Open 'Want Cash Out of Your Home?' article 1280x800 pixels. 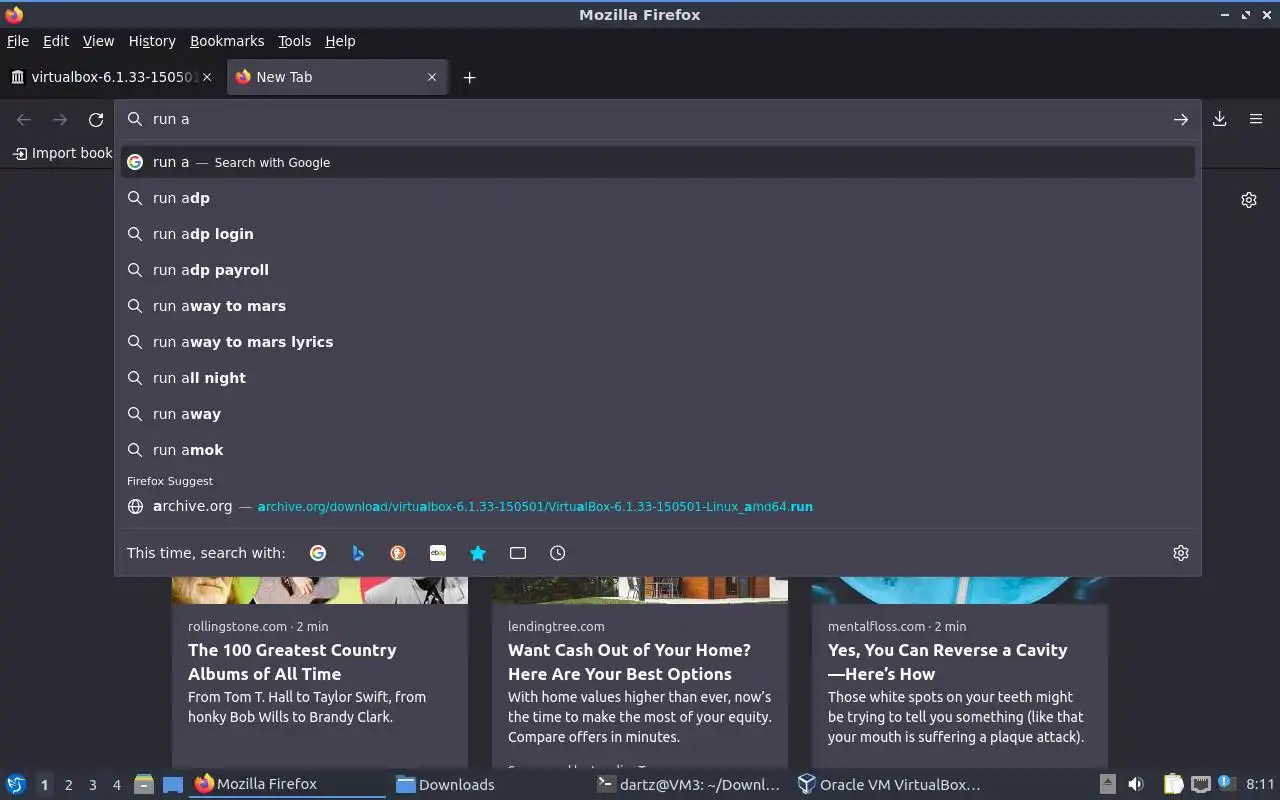tap(629, 662)
